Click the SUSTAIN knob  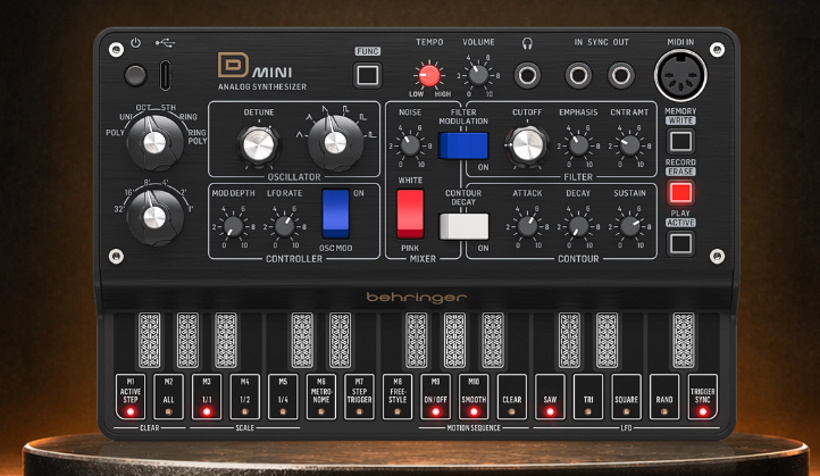[629, 226]
